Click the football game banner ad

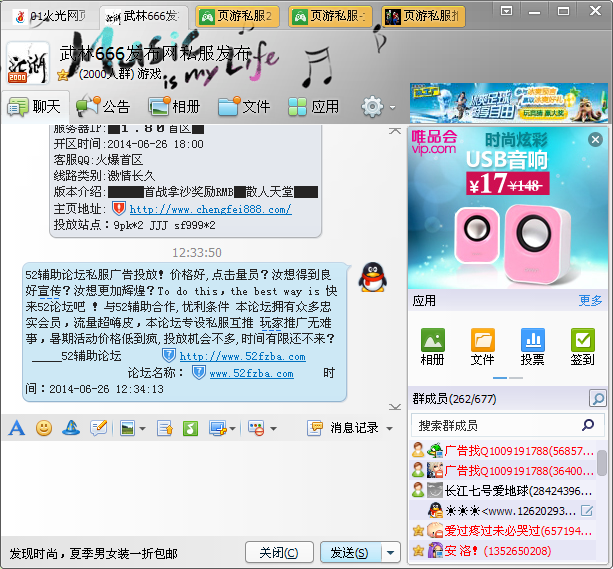point(509,102)
